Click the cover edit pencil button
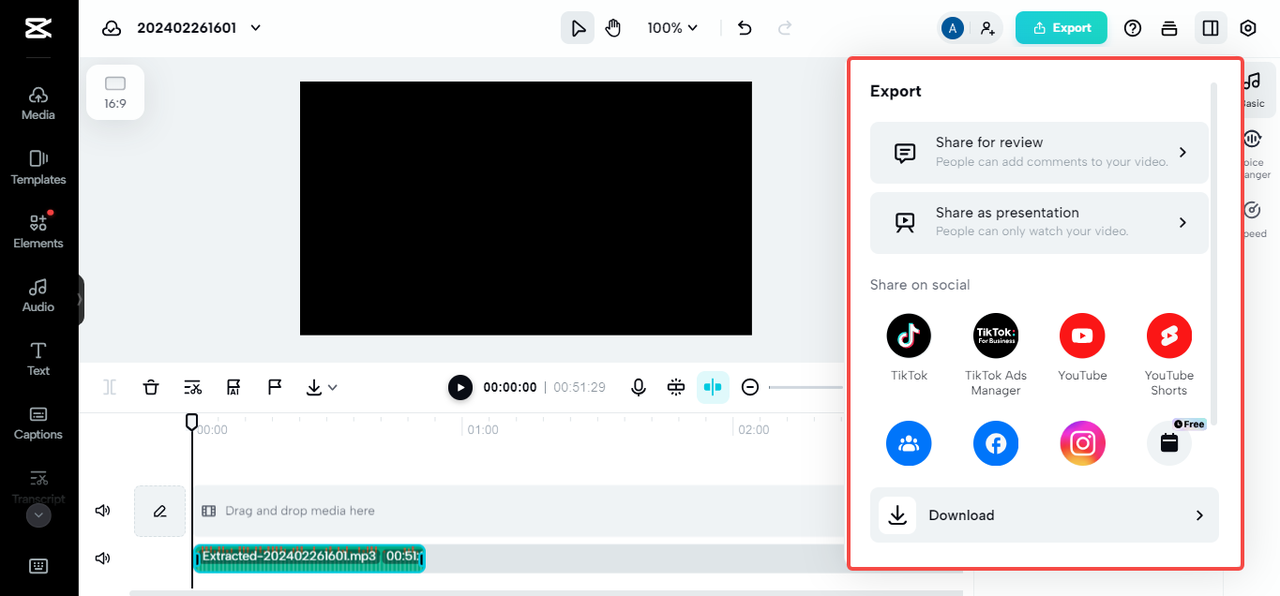The width and height of the screenshot is (1280, 596). point(160,511)
